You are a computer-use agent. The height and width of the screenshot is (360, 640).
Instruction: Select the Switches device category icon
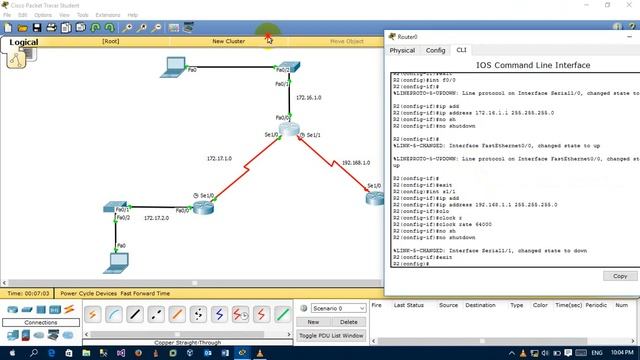[x=27, y=310]
